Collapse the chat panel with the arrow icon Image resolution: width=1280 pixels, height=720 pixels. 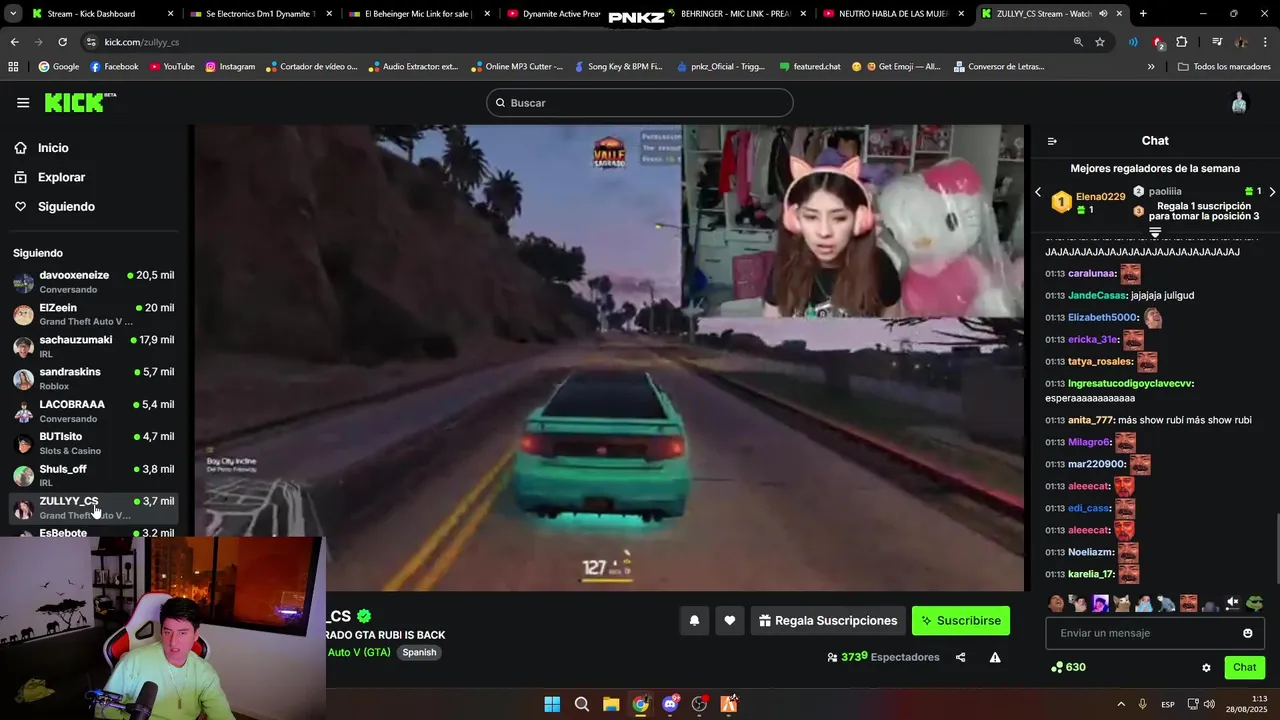[1052, 141]
